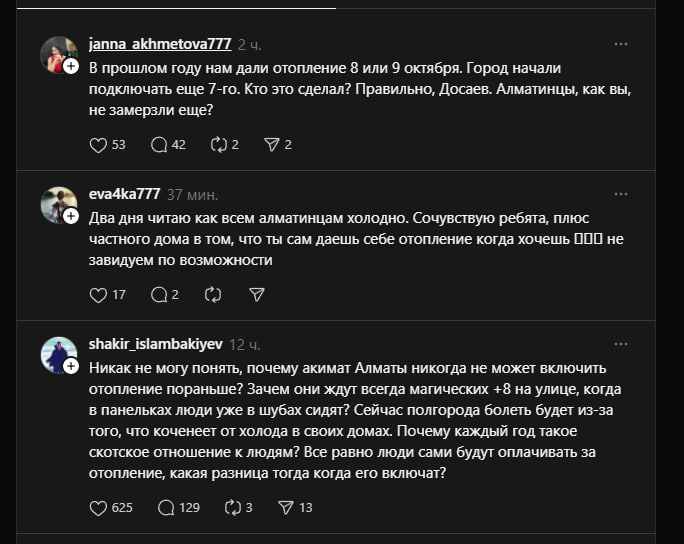Repost the eva4ka777 post
This screenshot has width=684, height=544.
point(212,295)
